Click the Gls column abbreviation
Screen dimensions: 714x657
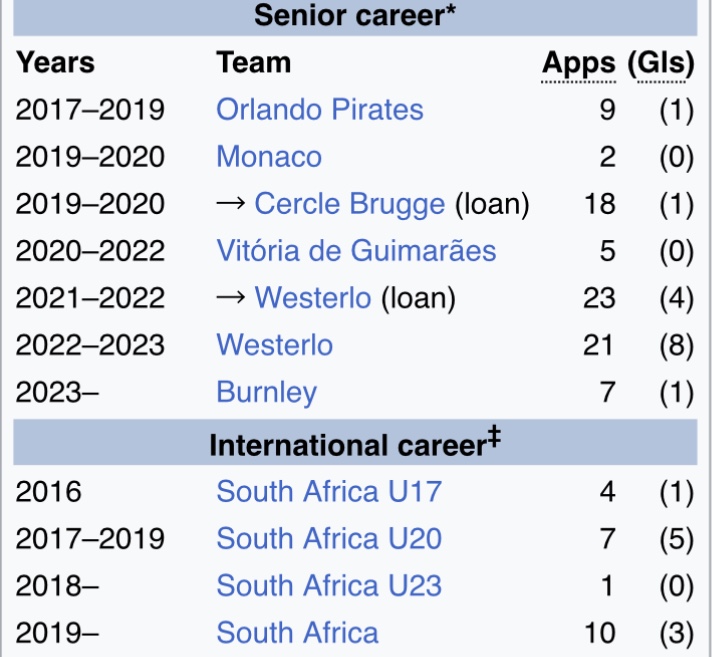tap(661, 63)
